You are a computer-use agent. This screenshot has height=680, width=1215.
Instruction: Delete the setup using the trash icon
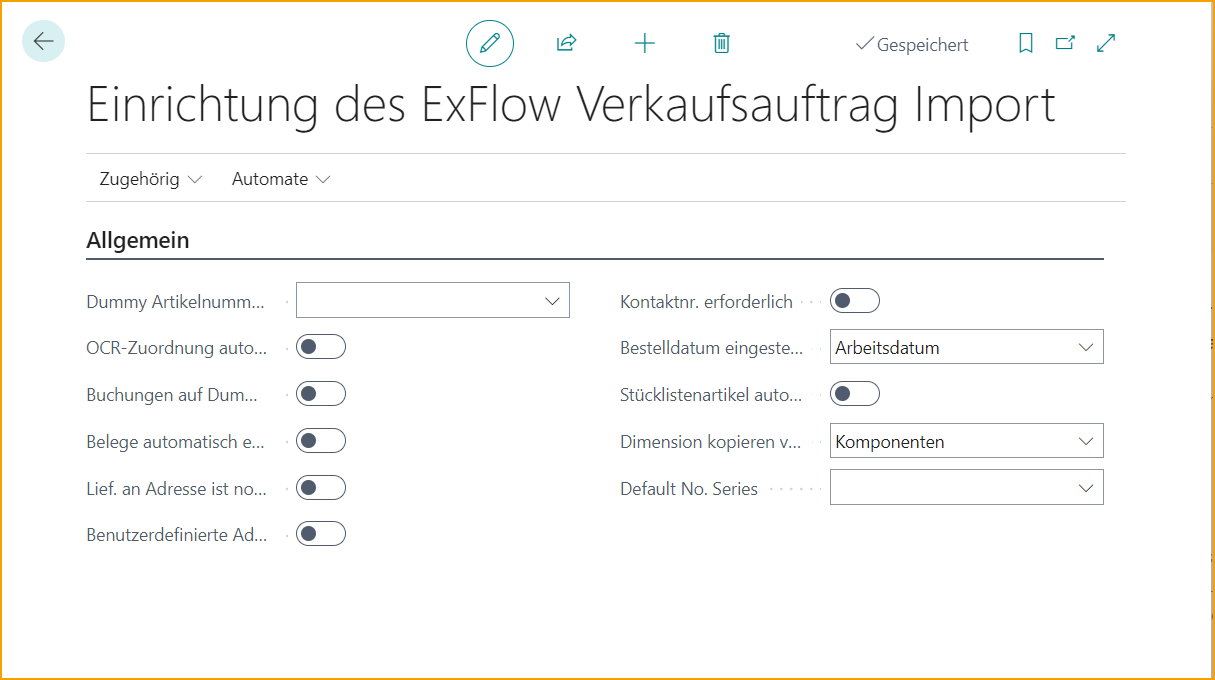tap(721, 43)
